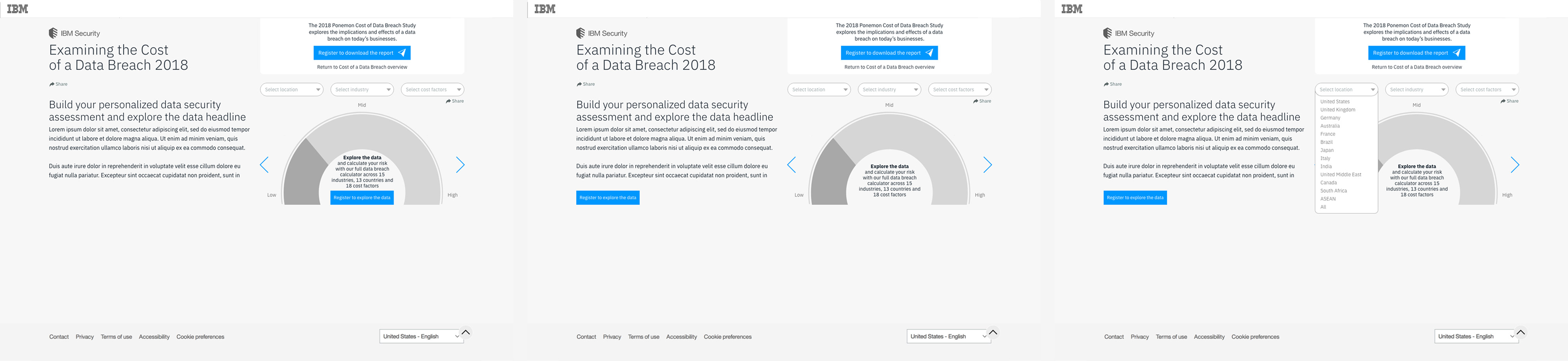Image resolution: width=1568 pixels, height=361 pixels.
Task: Click the next-slide arrow in the middle panel
Action: (987, 165)
